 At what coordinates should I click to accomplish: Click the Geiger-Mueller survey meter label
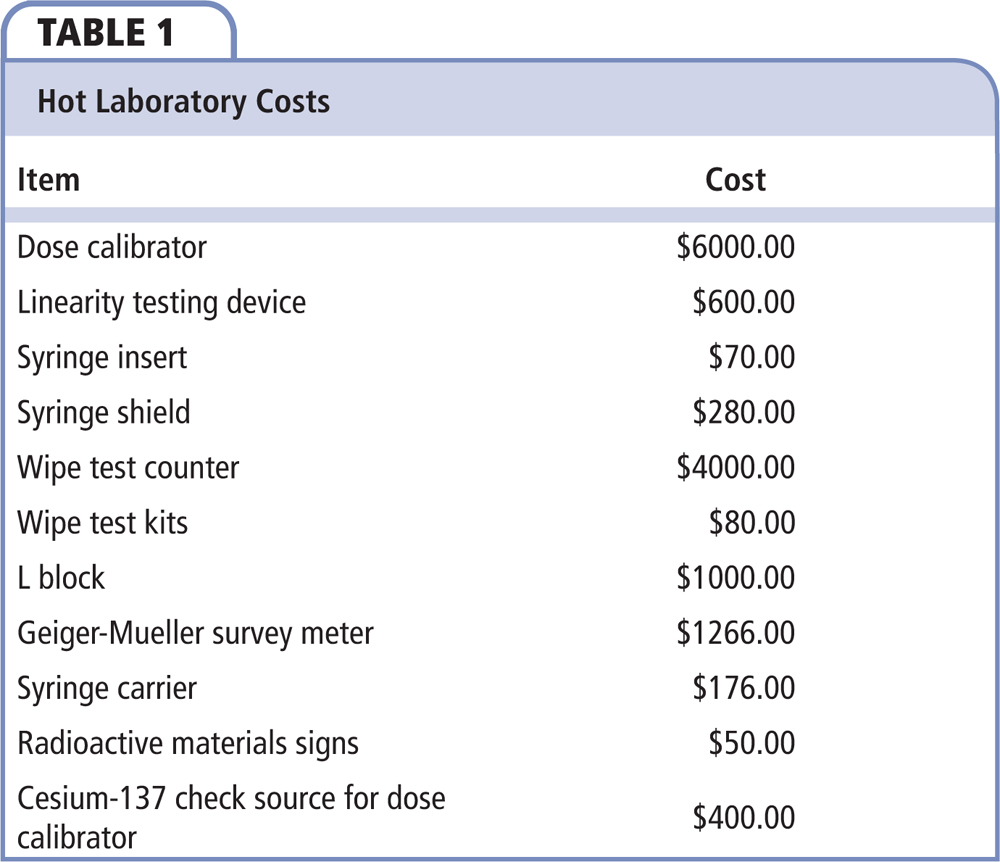195,633
